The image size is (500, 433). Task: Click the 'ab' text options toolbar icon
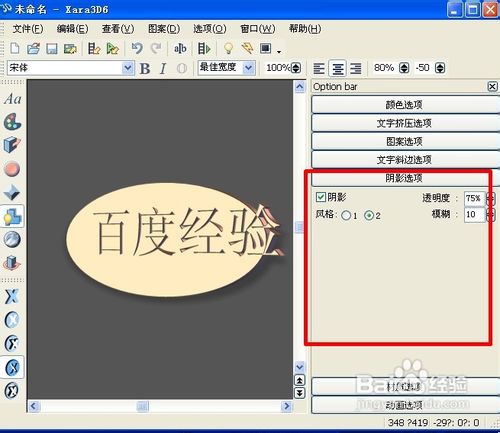[x=180, y=49]
